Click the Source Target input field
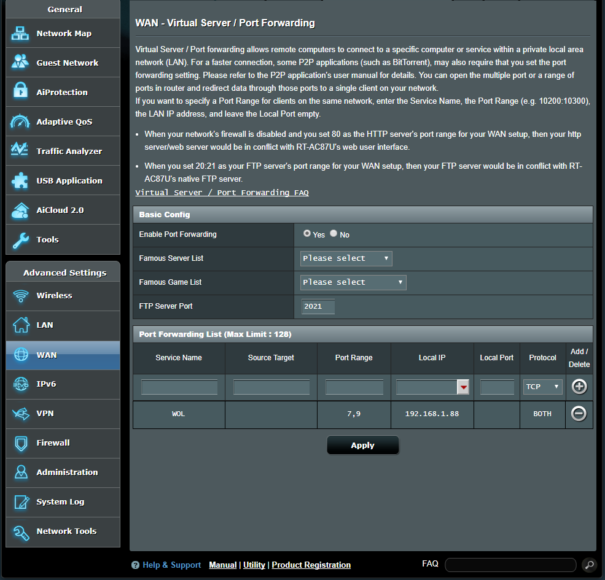 (271, 387)
